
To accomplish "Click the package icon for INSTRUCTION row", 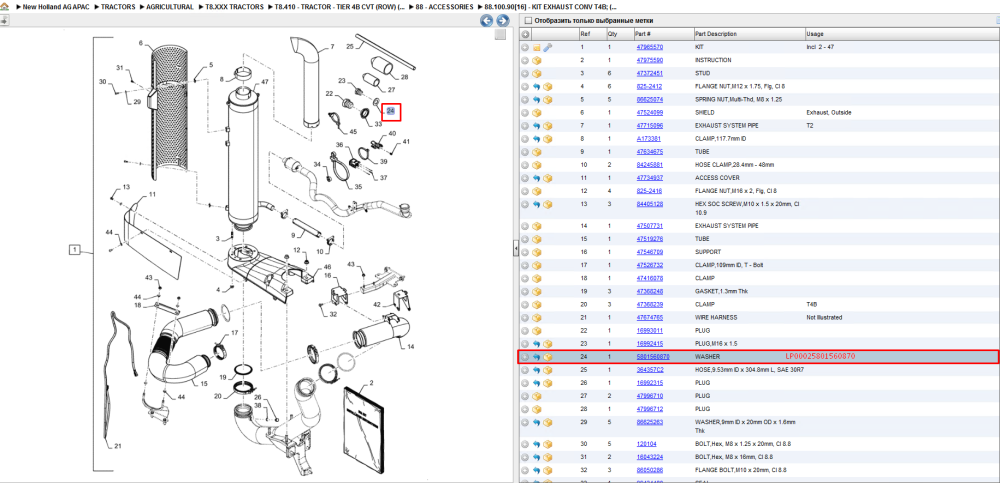I will (x=536, y=61).
